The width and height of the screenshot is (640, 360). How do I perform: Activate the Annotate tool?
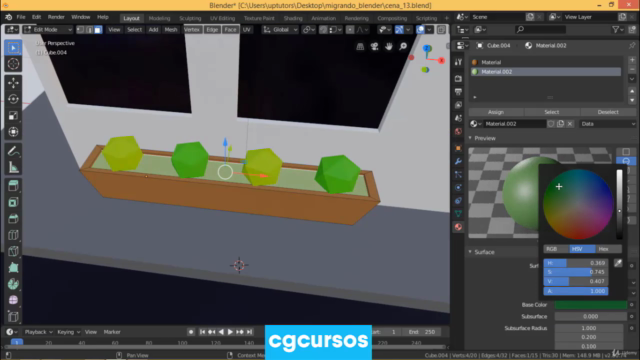click(x=13, y=151)
